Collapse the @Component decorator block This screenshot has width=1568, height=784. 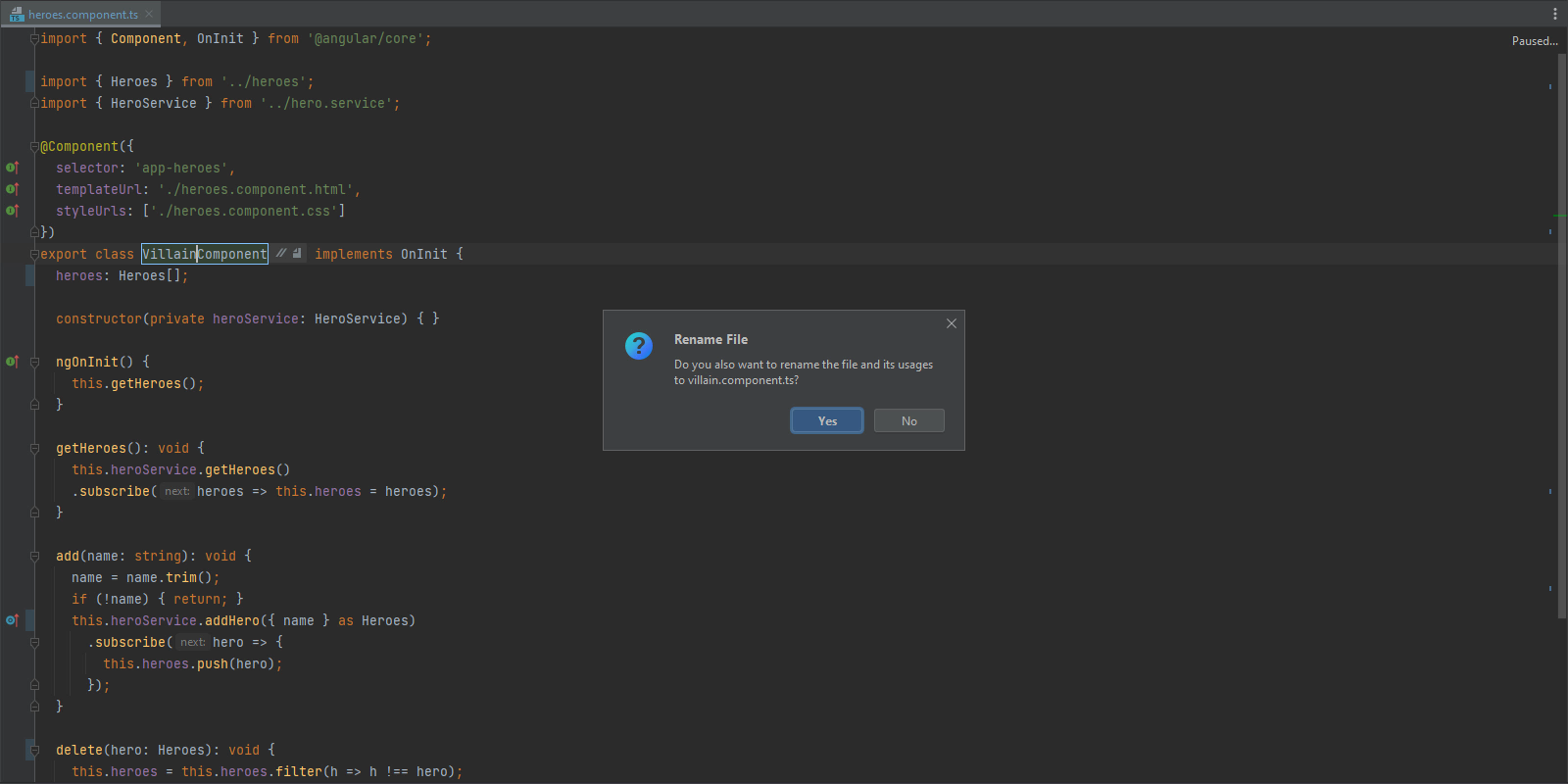pyautogui.click(x=34, y=146)
